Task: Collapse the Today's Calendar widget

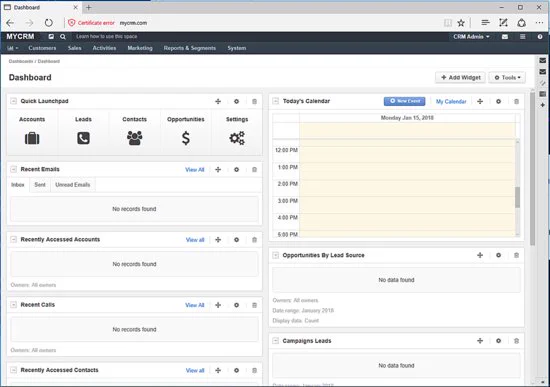Action: point(276,101)
